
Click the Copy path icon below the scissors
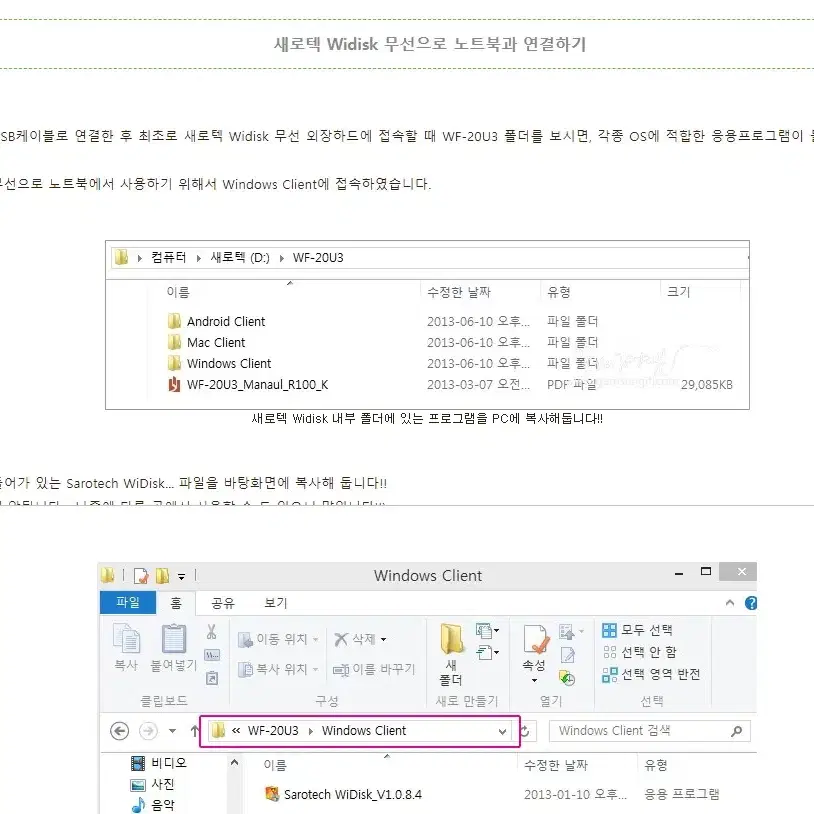pos(212,655)
